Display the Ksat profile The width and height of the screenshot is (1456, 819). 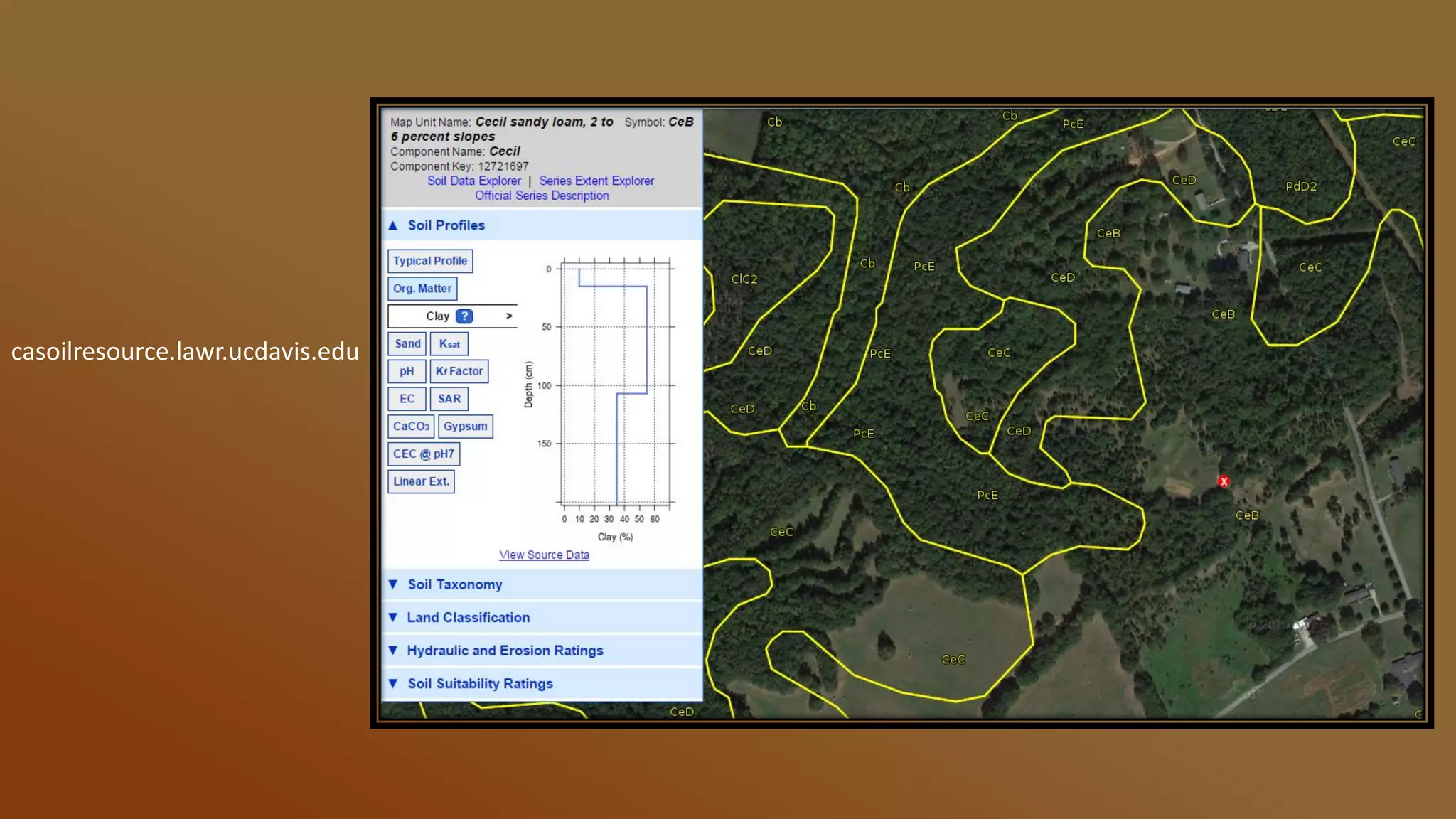click(x=449, y=343)
